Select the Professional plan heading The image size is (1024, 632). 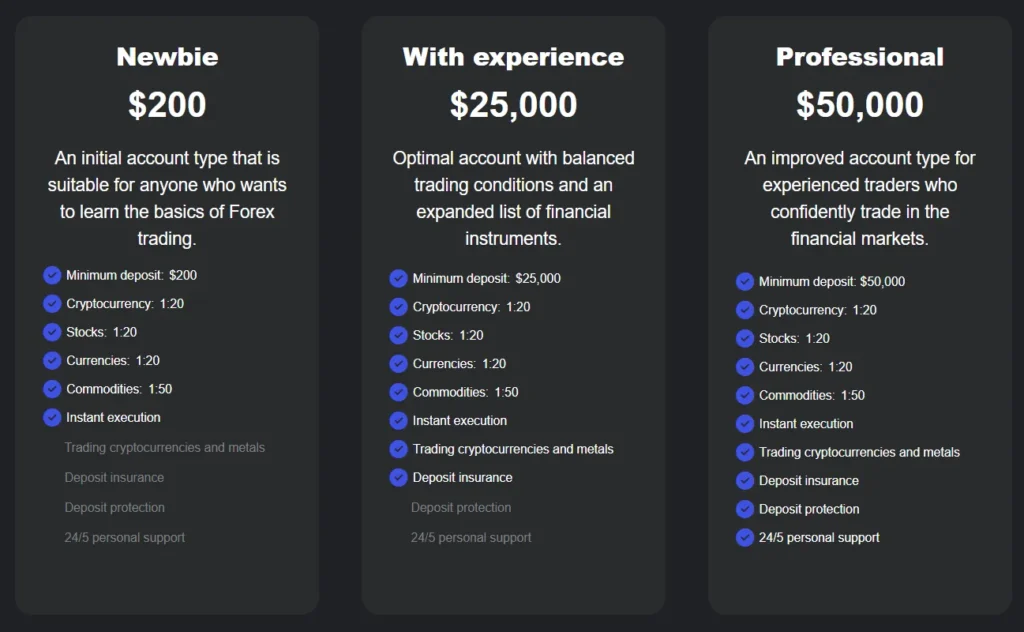(860, 57)
